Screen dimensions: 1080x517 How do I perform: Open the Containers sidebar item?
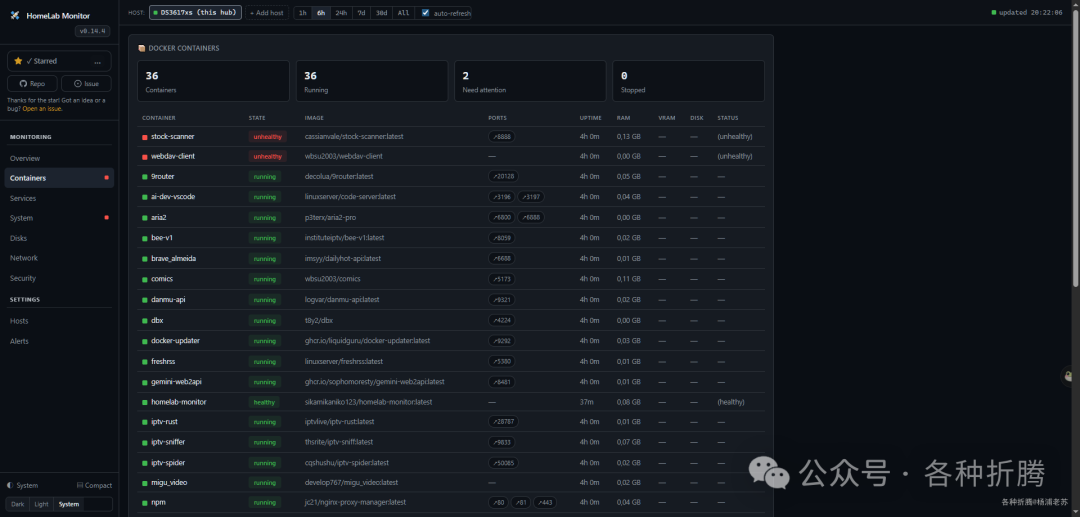[59, 178]
